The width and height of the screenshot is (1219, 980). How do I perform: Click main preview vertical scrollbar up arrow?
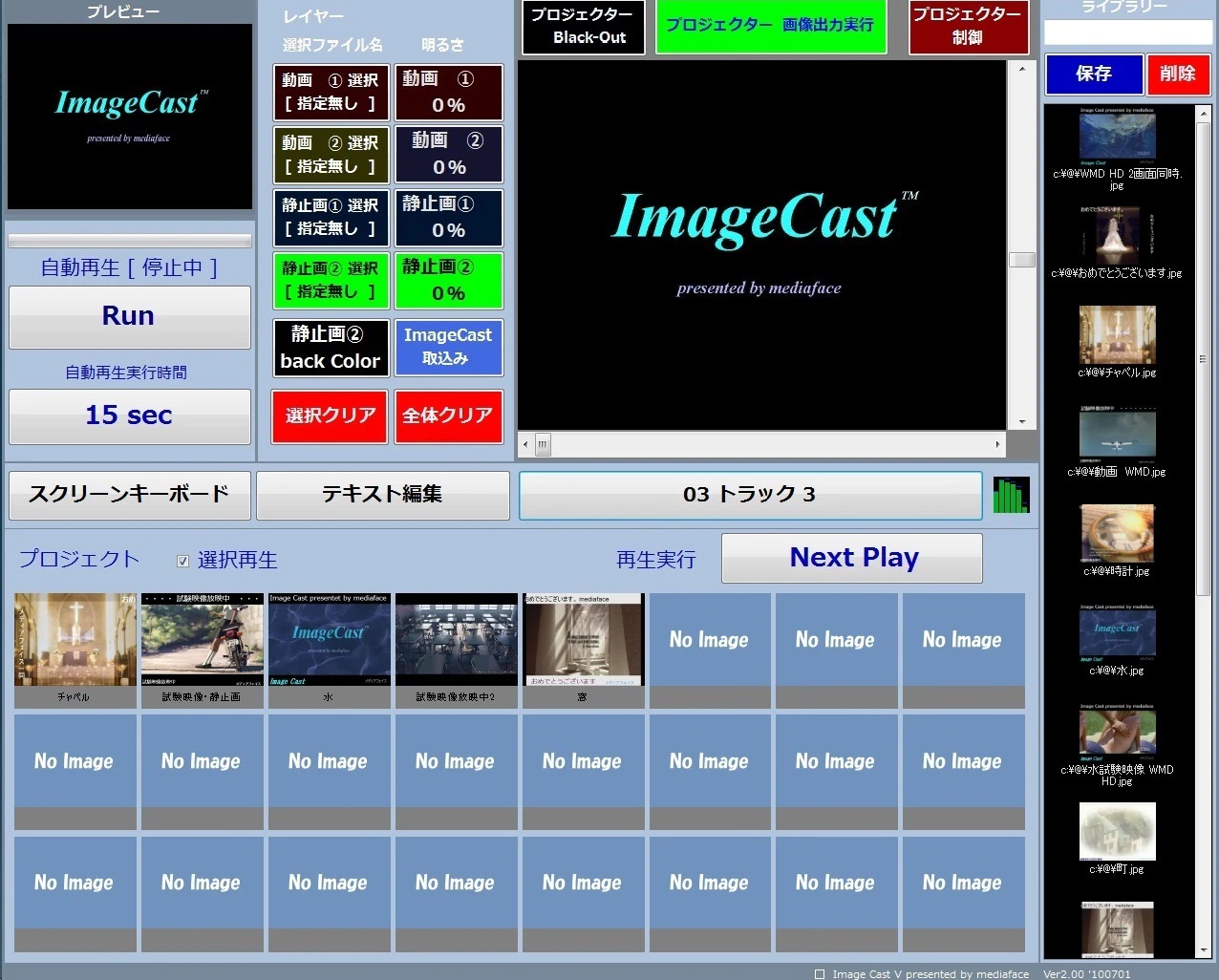pos(1022,70)
